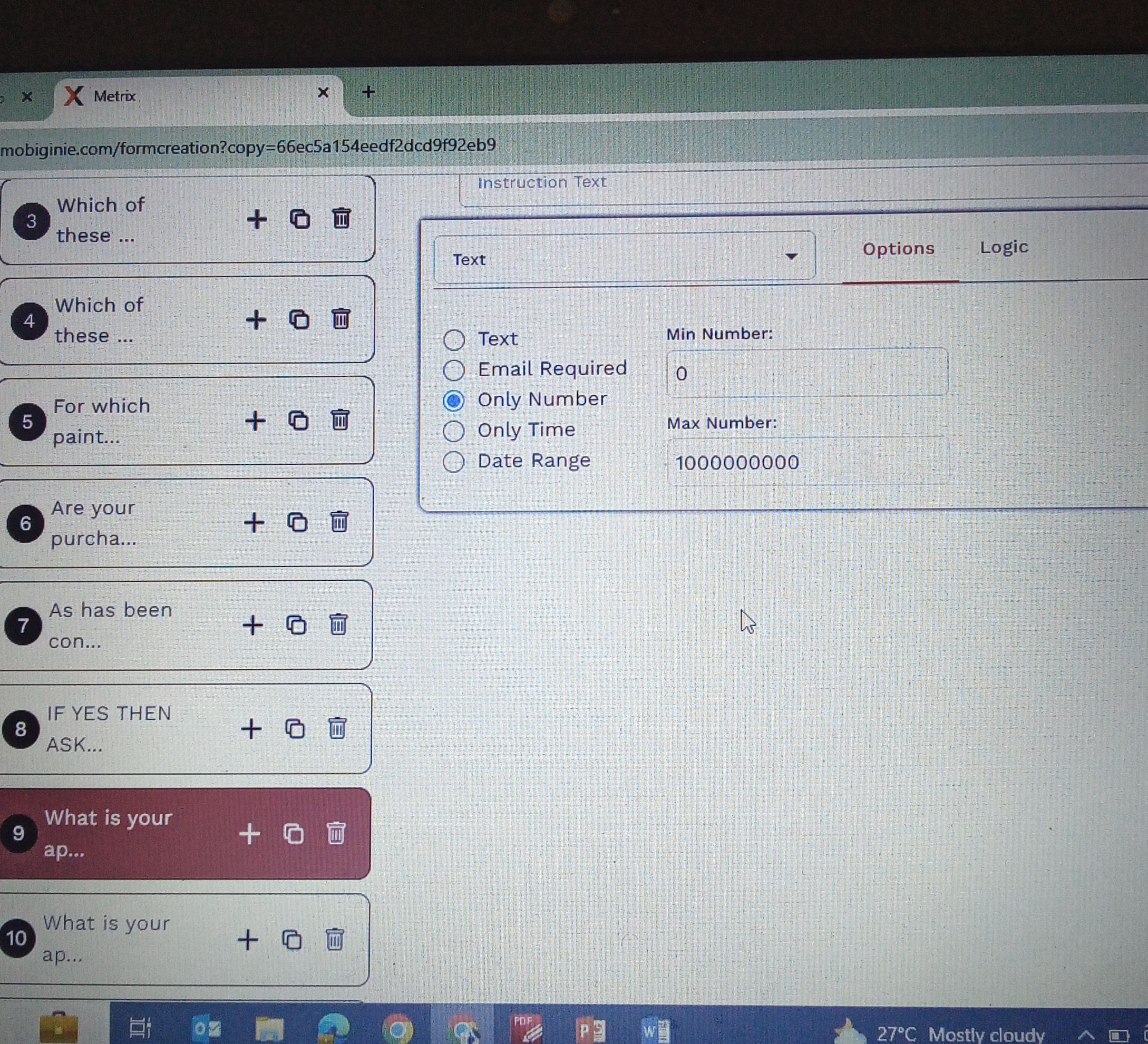Delete highlighted question 9
The width and height of the screenshot is (1148, 1044).
click(x=336, y=833)
